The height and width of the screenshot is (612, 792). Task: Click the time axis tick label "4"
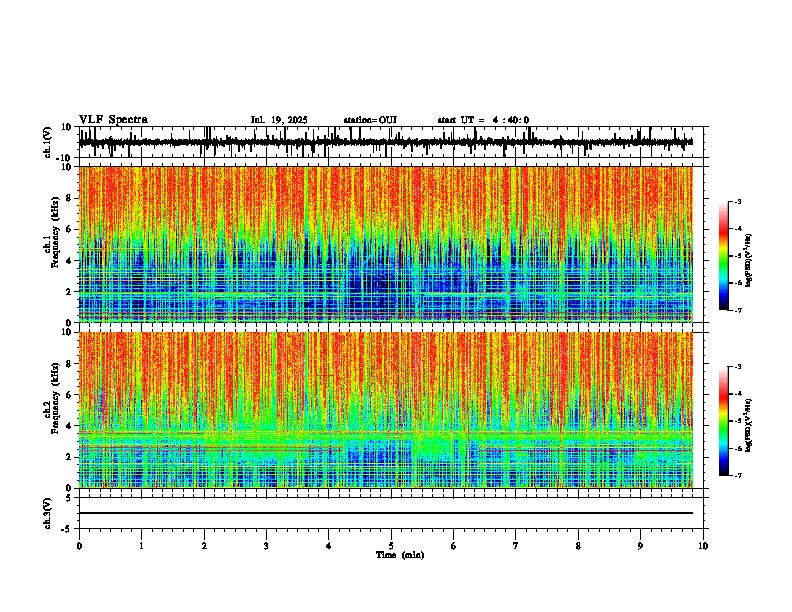(x=329, y=546)
